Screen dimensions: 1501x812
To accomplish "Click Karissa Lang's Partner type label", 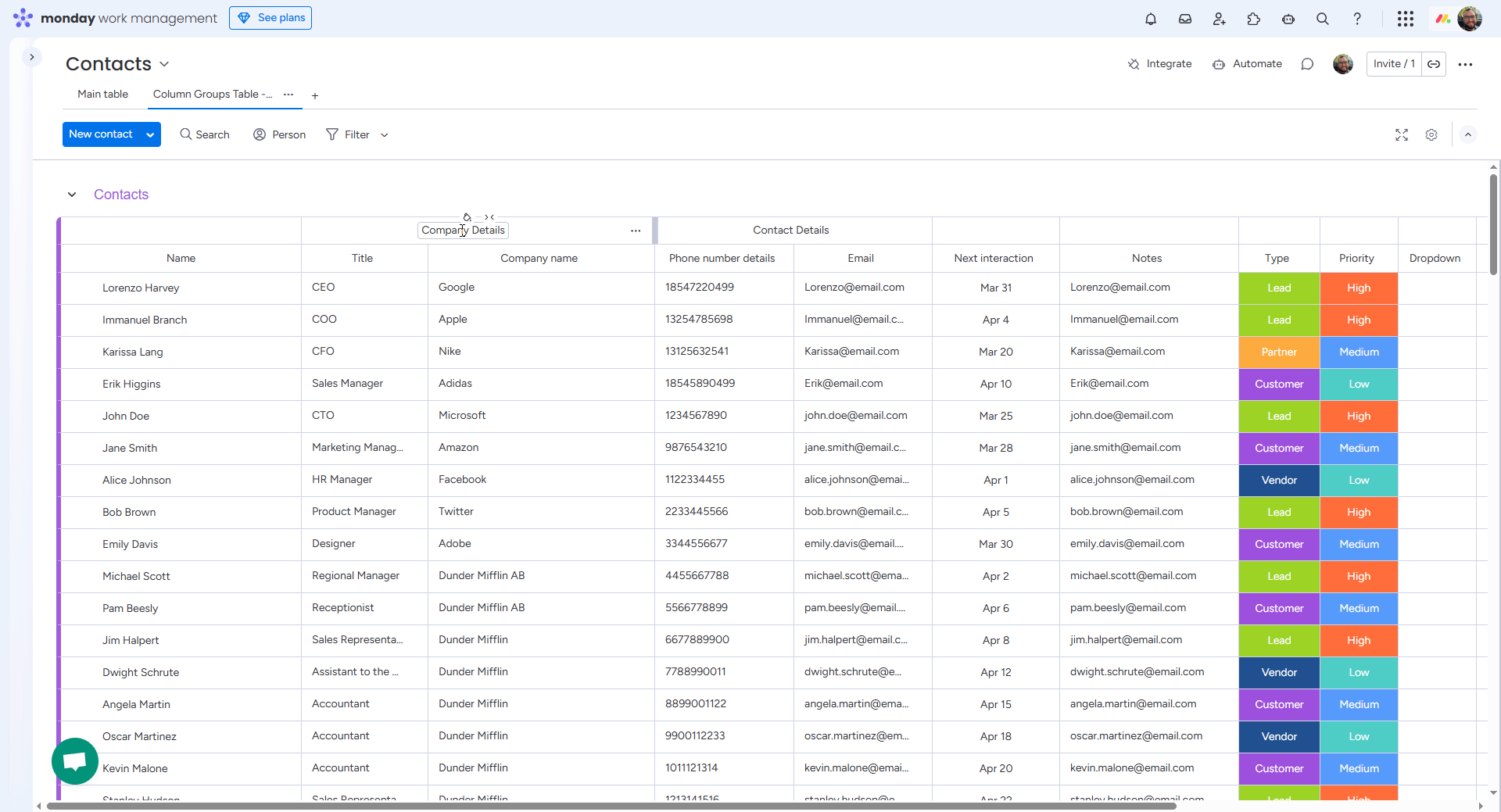I will coord(1278,352).
